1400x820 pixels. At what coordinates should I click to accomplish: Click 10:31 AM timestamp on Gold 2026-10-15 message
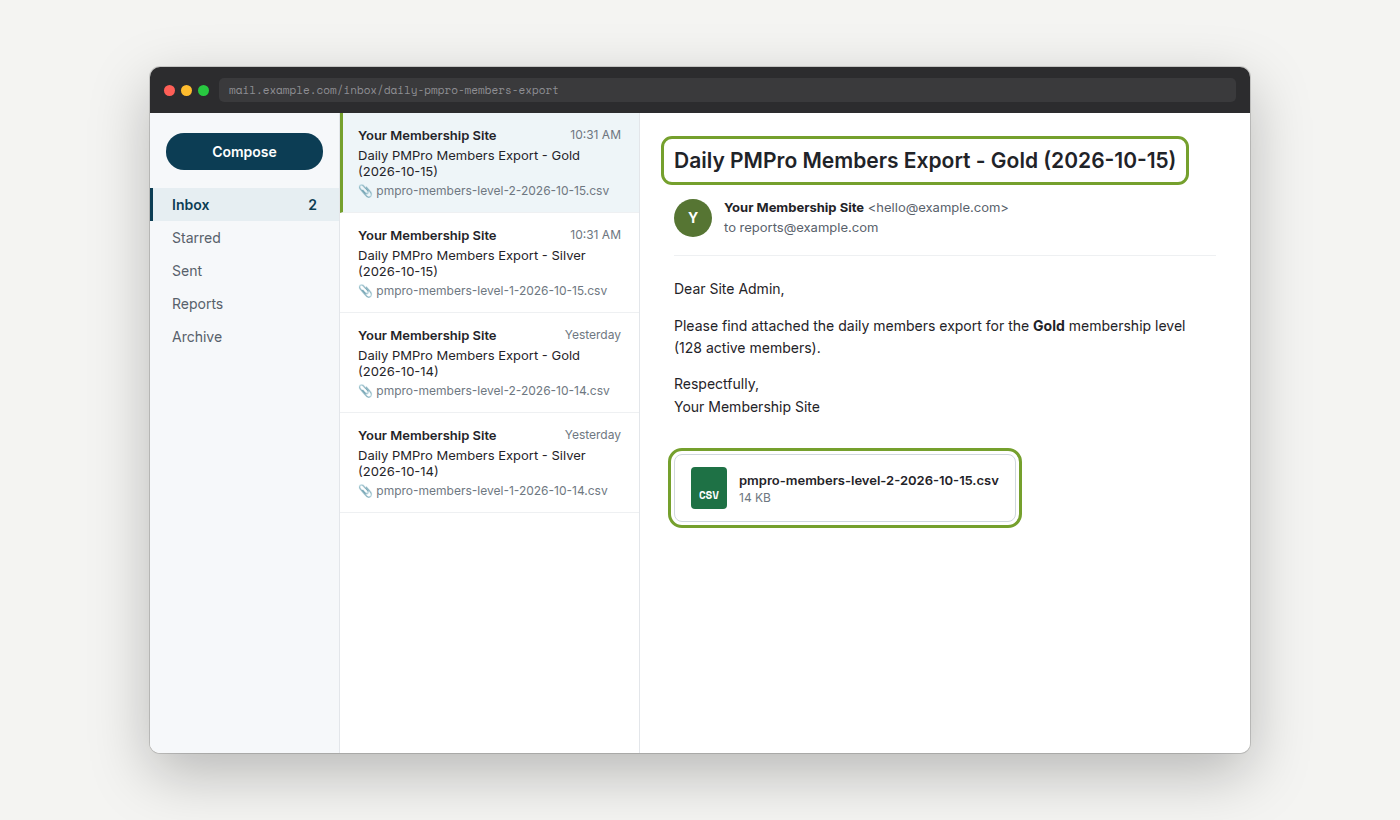(595, 135)
